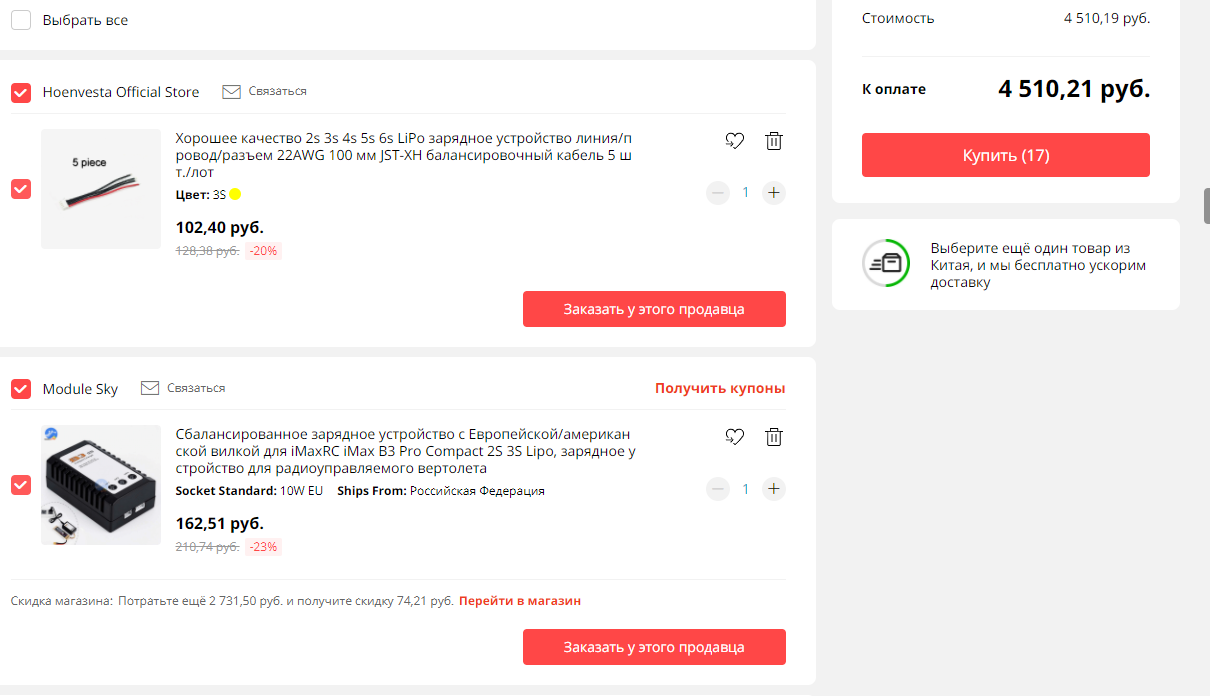Add LiPo cable item to wishlist heart
1210x696 pixels.
pos(734,141)
